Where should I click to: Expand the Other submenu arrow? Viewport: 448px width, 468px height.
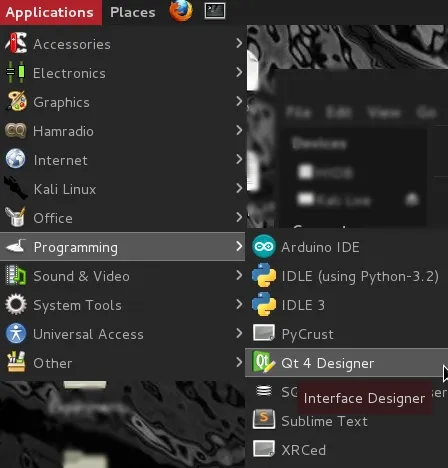click(239, 362)
